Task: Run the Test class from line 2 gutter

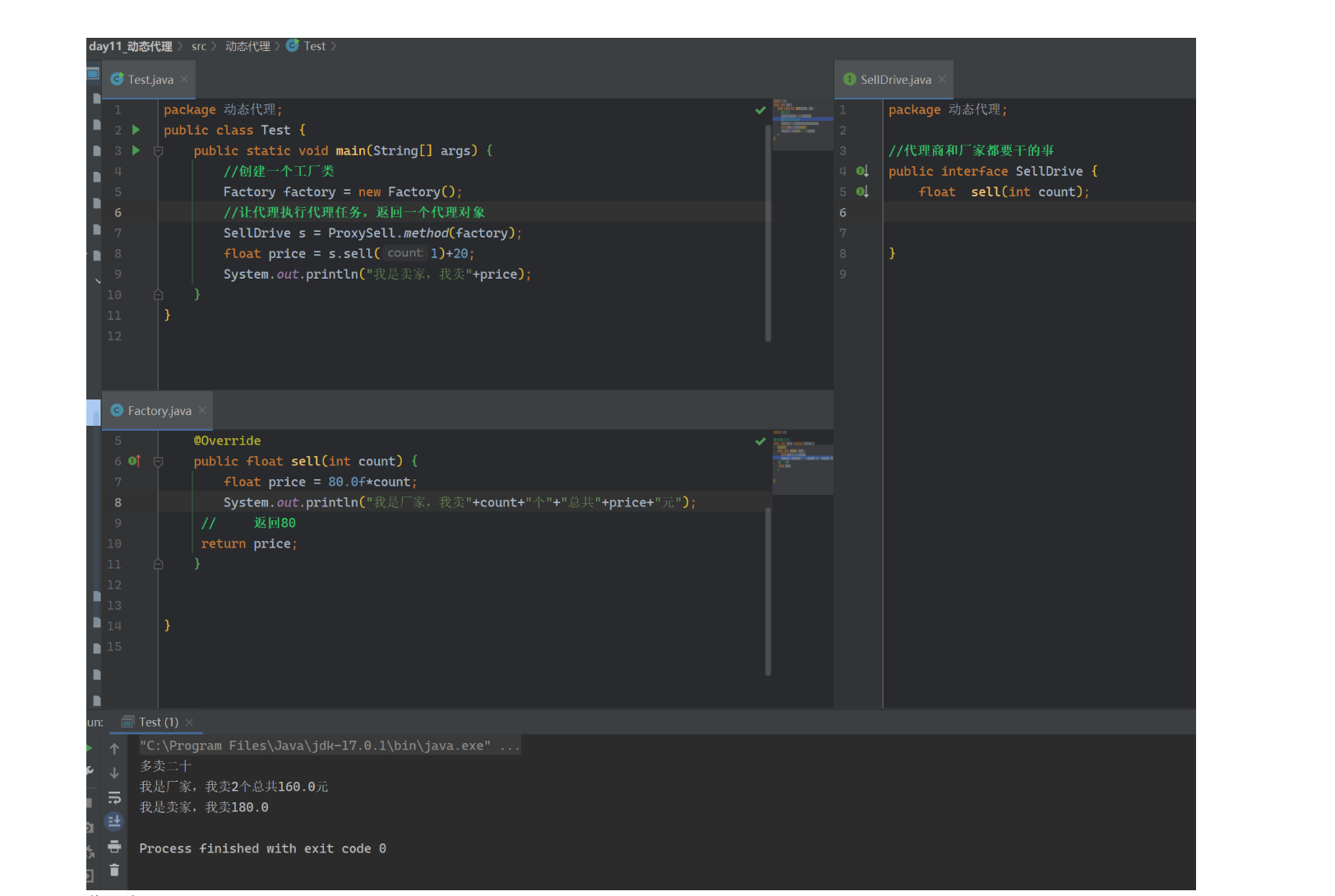Action: point(136,130)
